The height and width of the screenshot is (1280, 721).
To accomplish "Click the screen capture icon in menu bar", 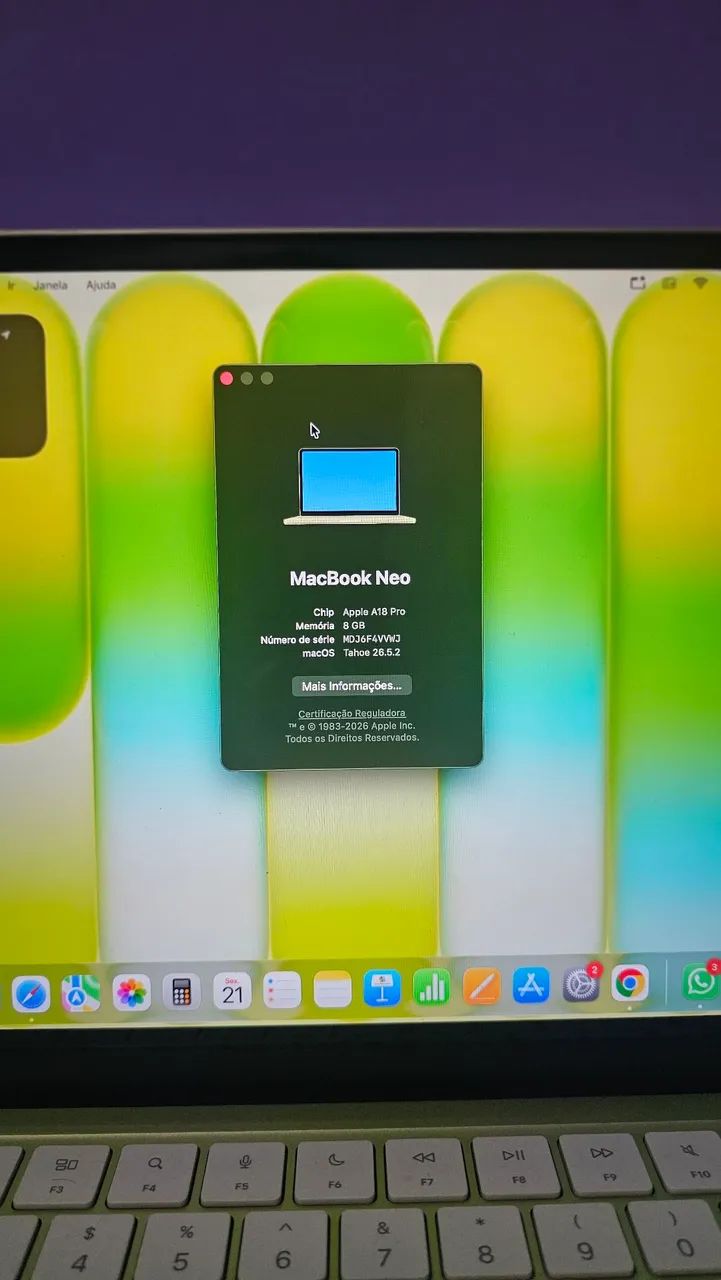I will (x=638, y=284).
